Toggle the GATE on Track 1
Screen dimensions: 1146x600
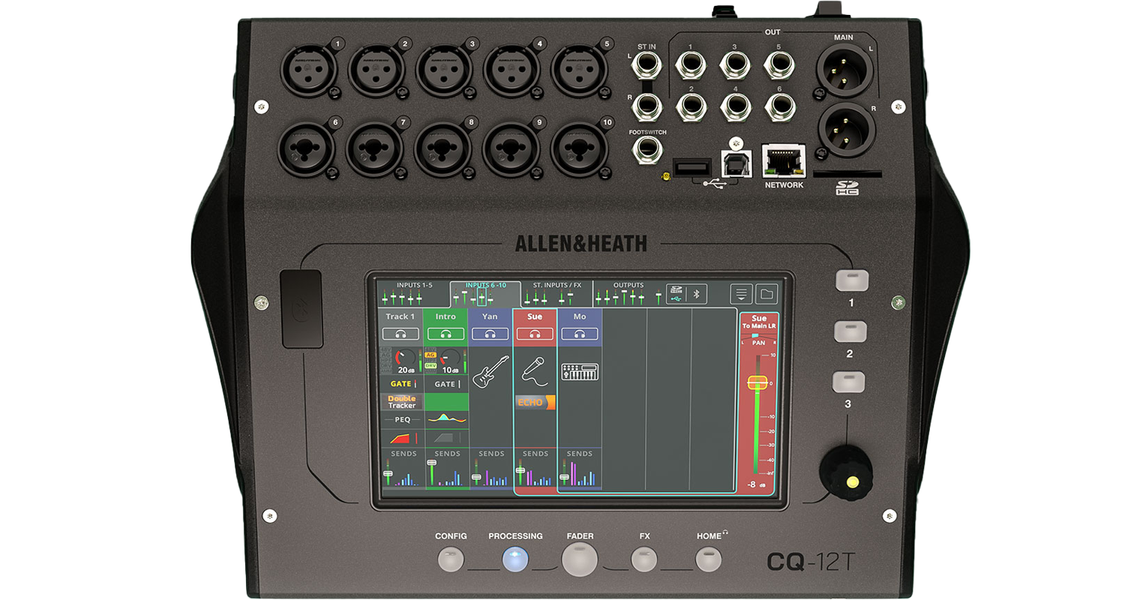click(401, 384)
